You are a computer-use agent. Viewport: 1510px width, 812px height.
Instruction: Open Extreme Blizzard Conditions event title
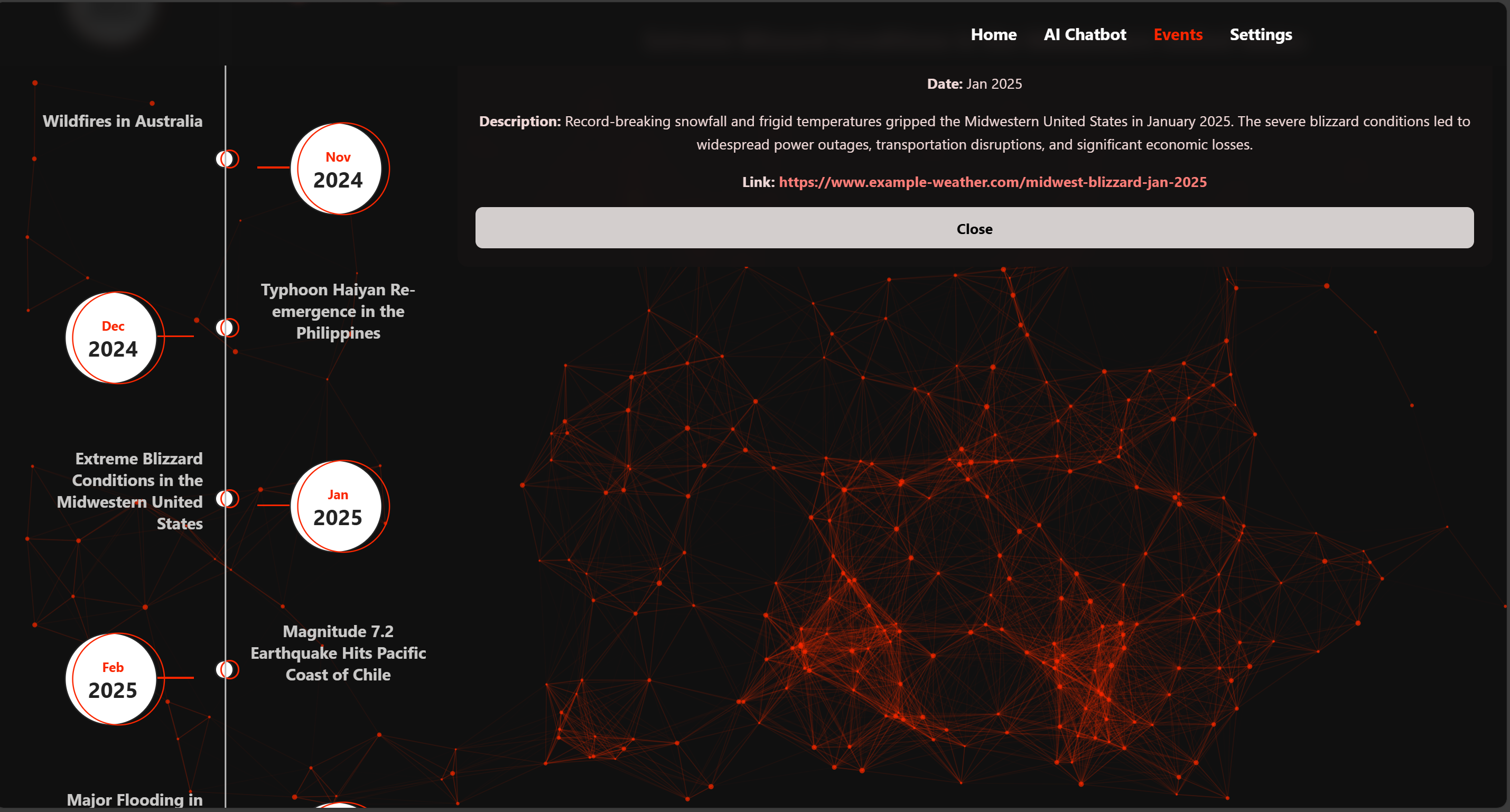point(130,491)
